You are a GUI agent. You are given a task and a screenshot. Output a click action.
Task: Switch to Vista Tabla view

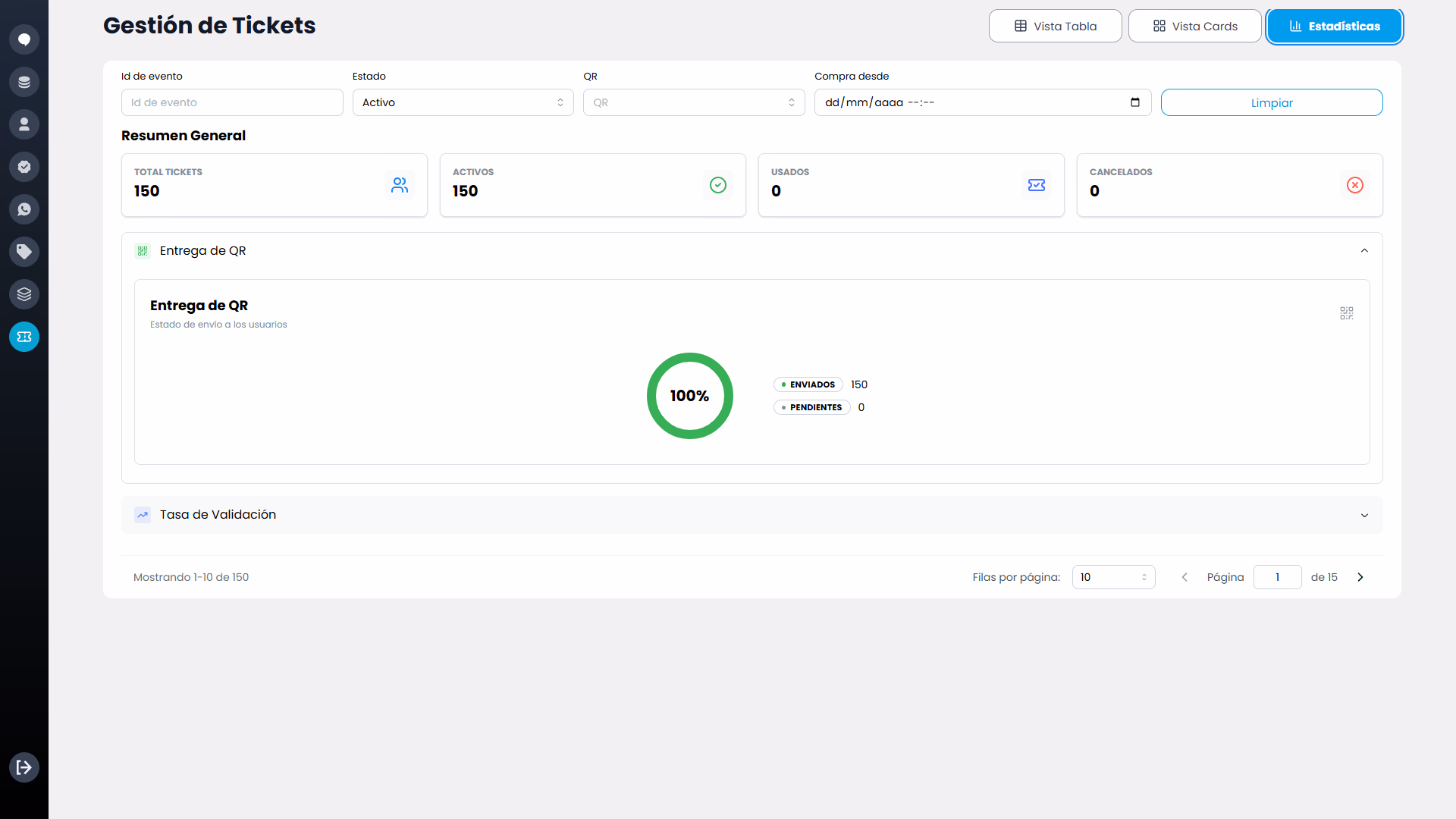pos(1055,26)
